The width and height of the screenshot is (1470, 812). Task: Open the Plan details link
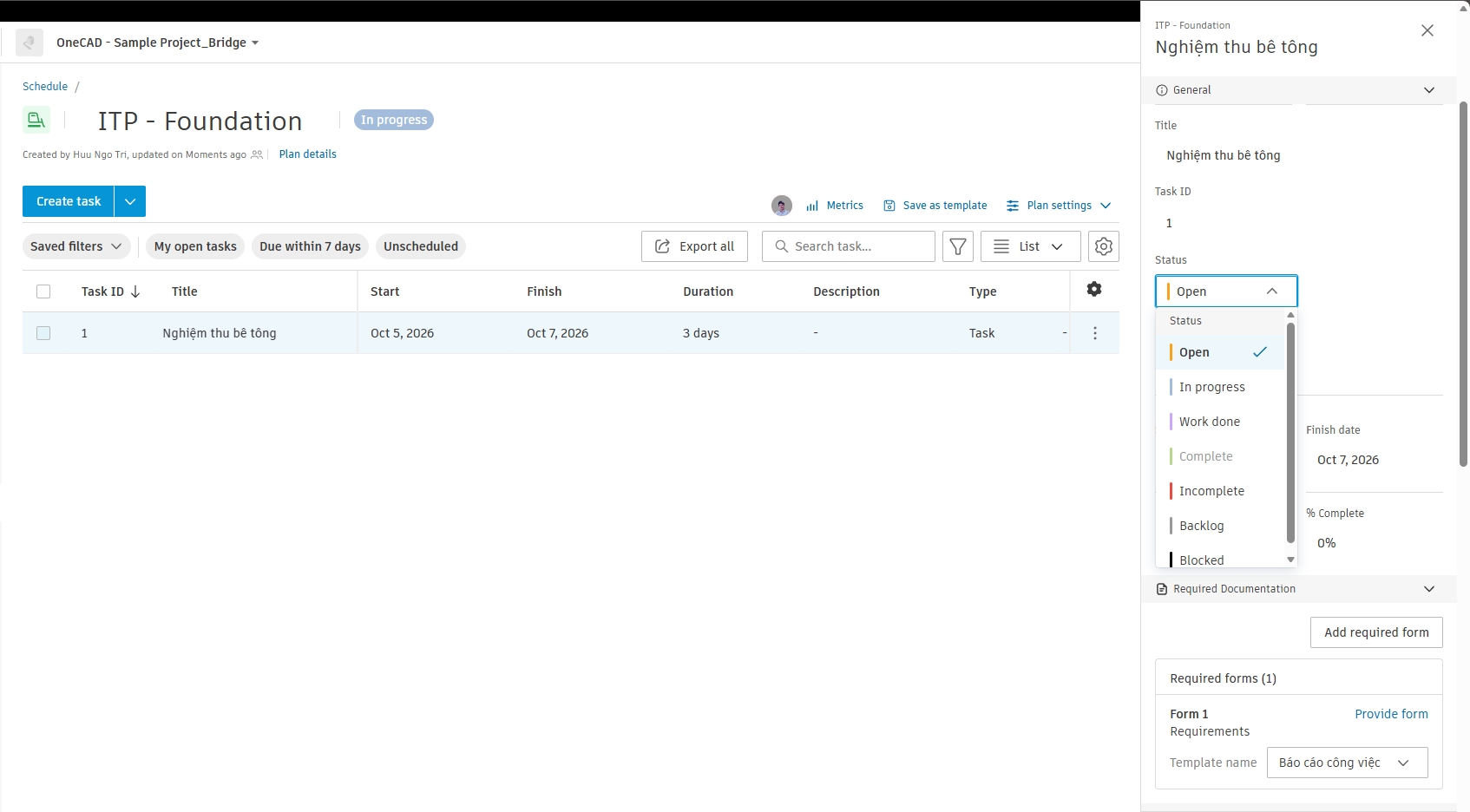(x=308, y=154)
